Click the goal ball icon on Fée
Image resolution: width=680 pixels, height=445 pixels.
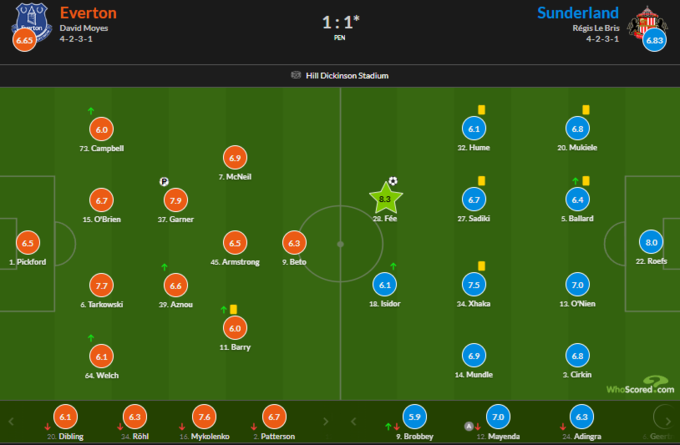393,182
